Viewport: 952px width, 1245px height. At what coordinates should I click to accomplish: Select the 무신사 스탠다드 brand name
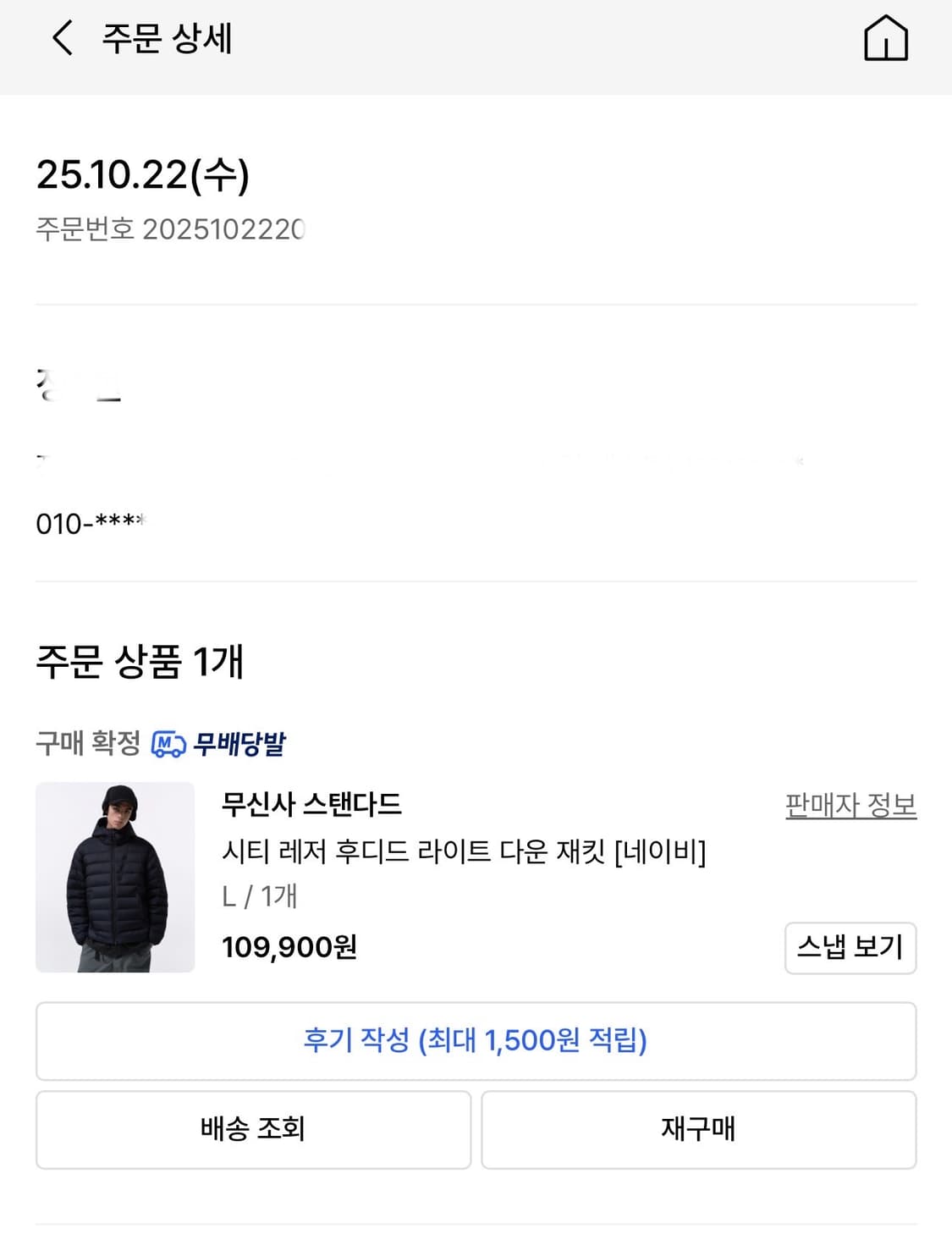click(311, 804)
